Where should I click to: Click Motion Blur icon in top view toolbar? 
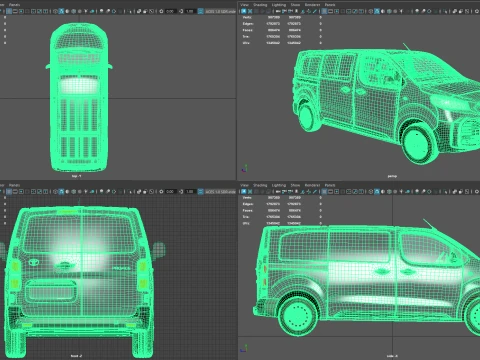(108, 11)
